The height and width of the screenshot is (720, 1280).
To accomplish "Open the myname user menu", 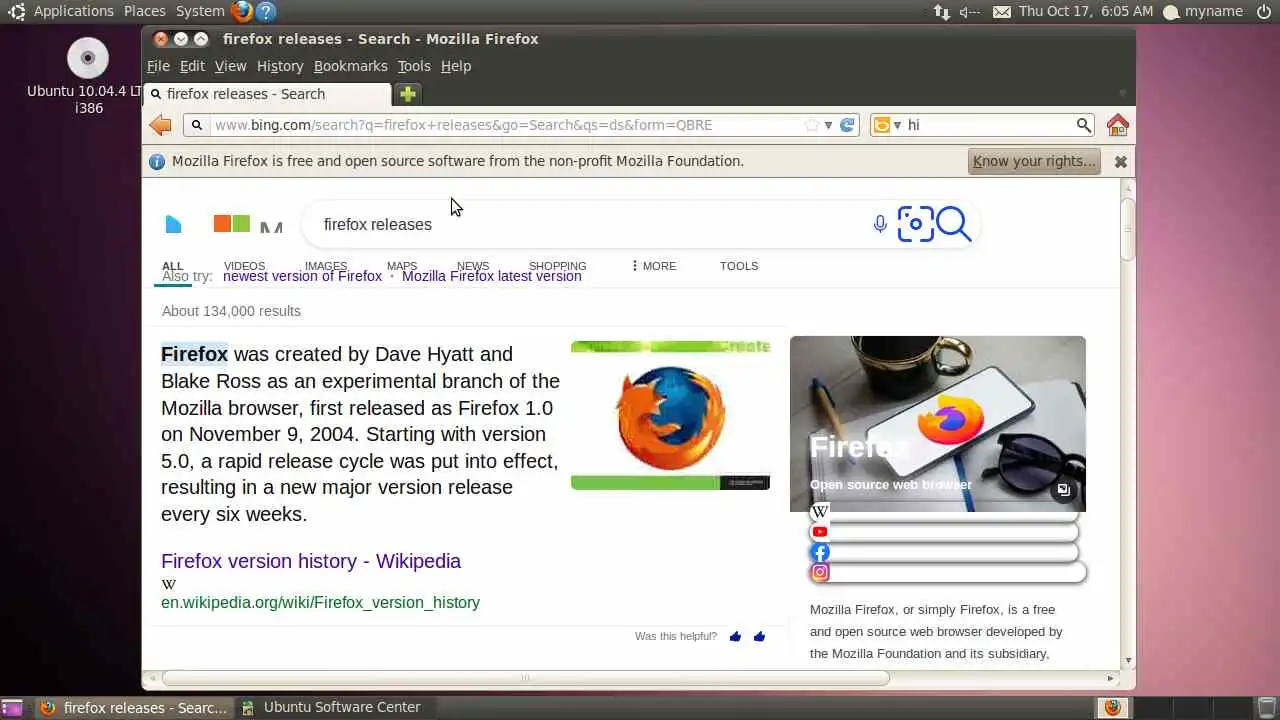I will [1203, 11].
